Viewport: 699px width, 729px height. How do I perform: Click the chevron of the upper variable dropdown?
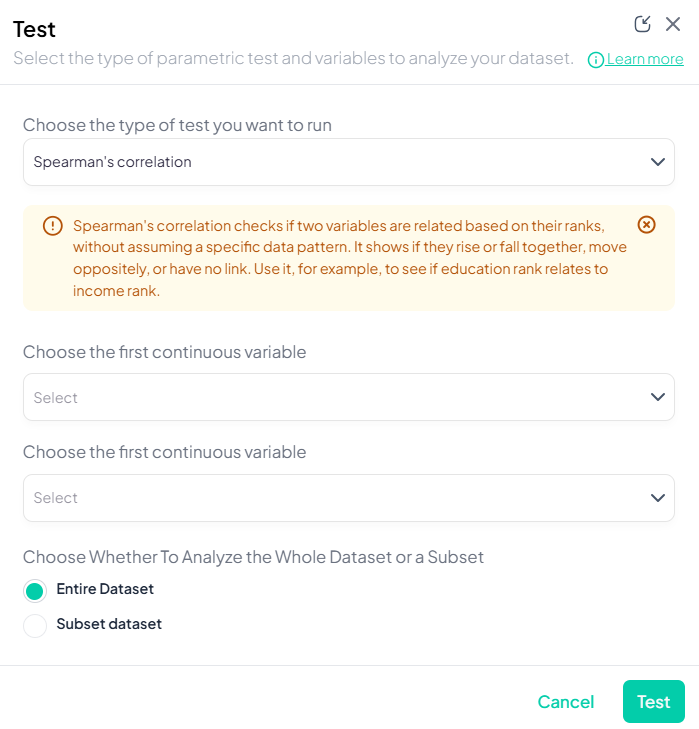(x=657, y=397)
